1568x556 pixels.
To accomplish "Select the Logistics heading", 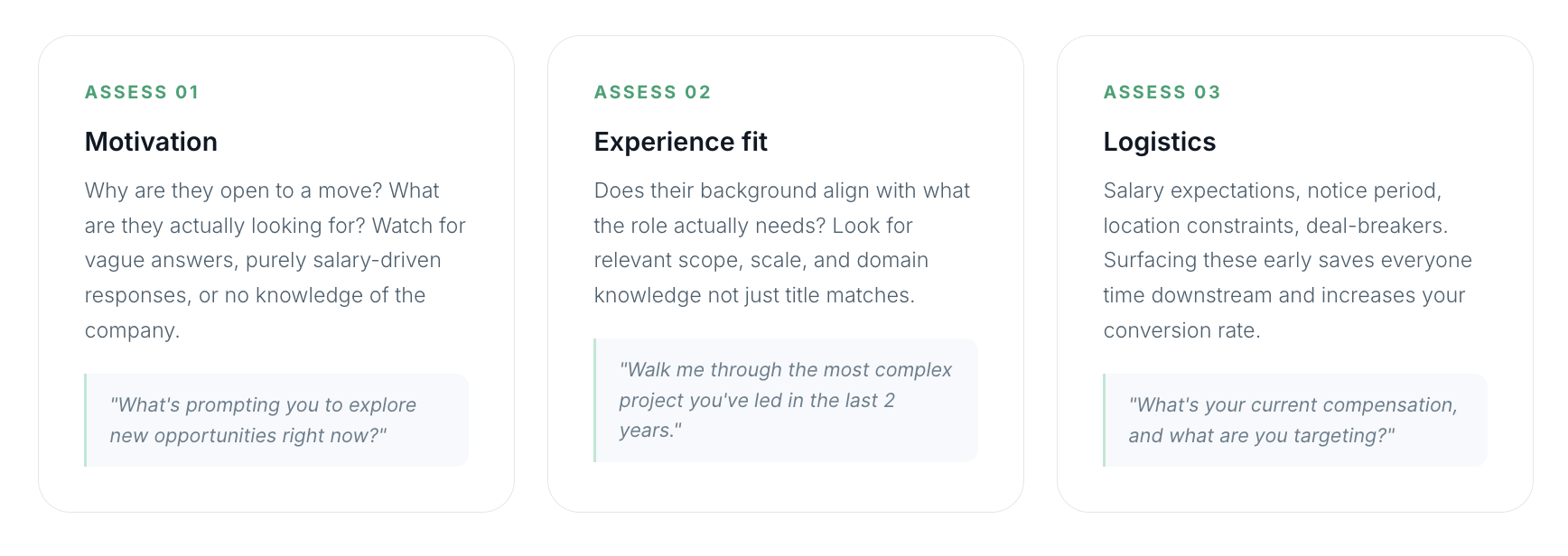I will pos(1159,142).
